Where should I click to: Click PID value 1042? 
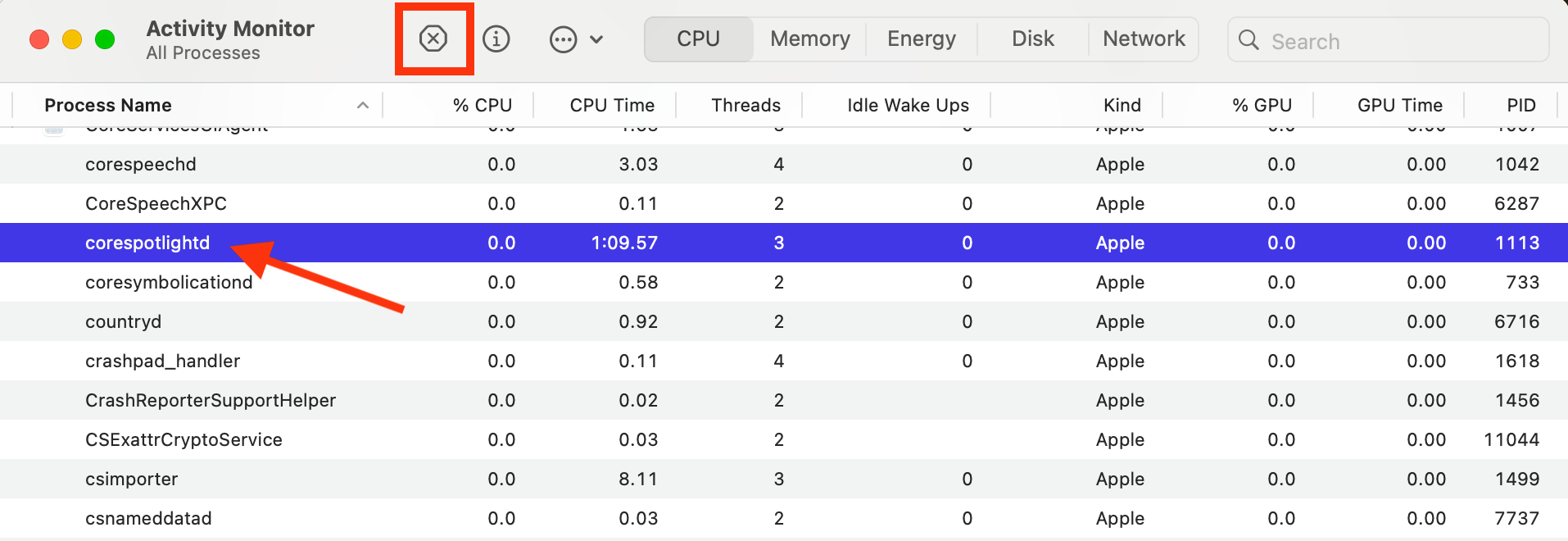pos(1517,164)
